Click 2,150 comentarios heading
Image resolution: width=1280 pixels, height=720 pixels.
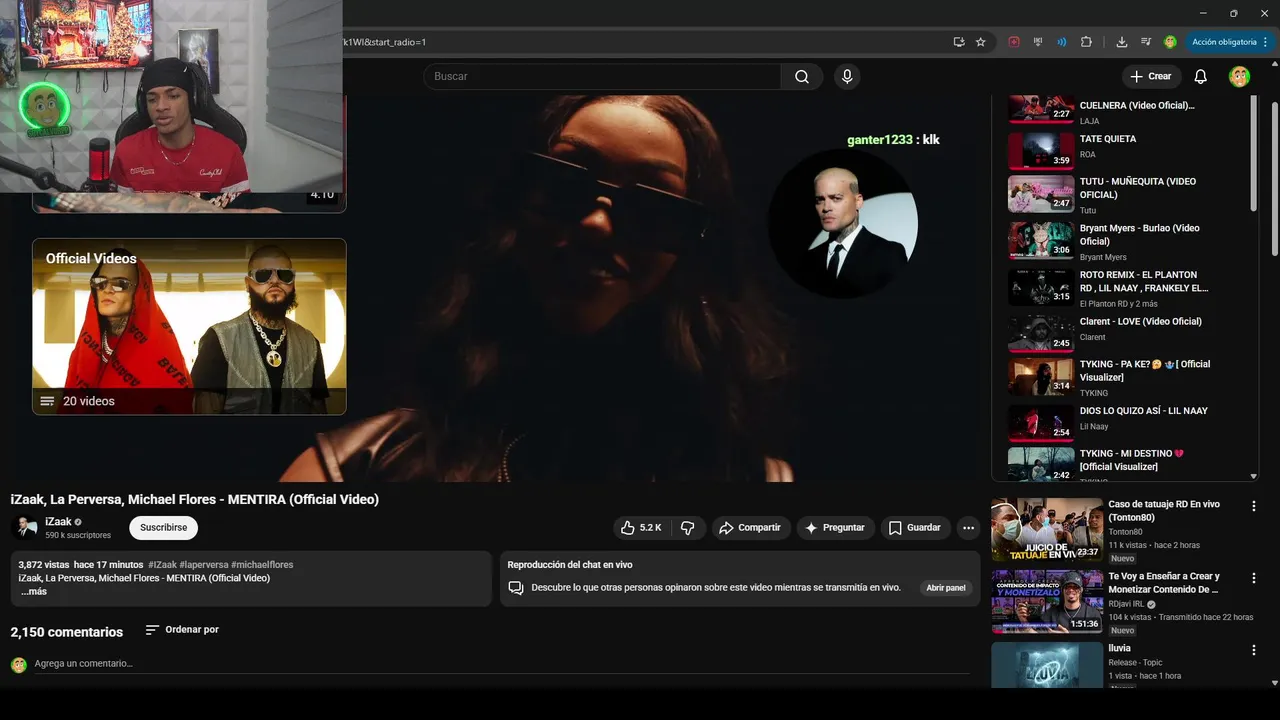[67, 632]
